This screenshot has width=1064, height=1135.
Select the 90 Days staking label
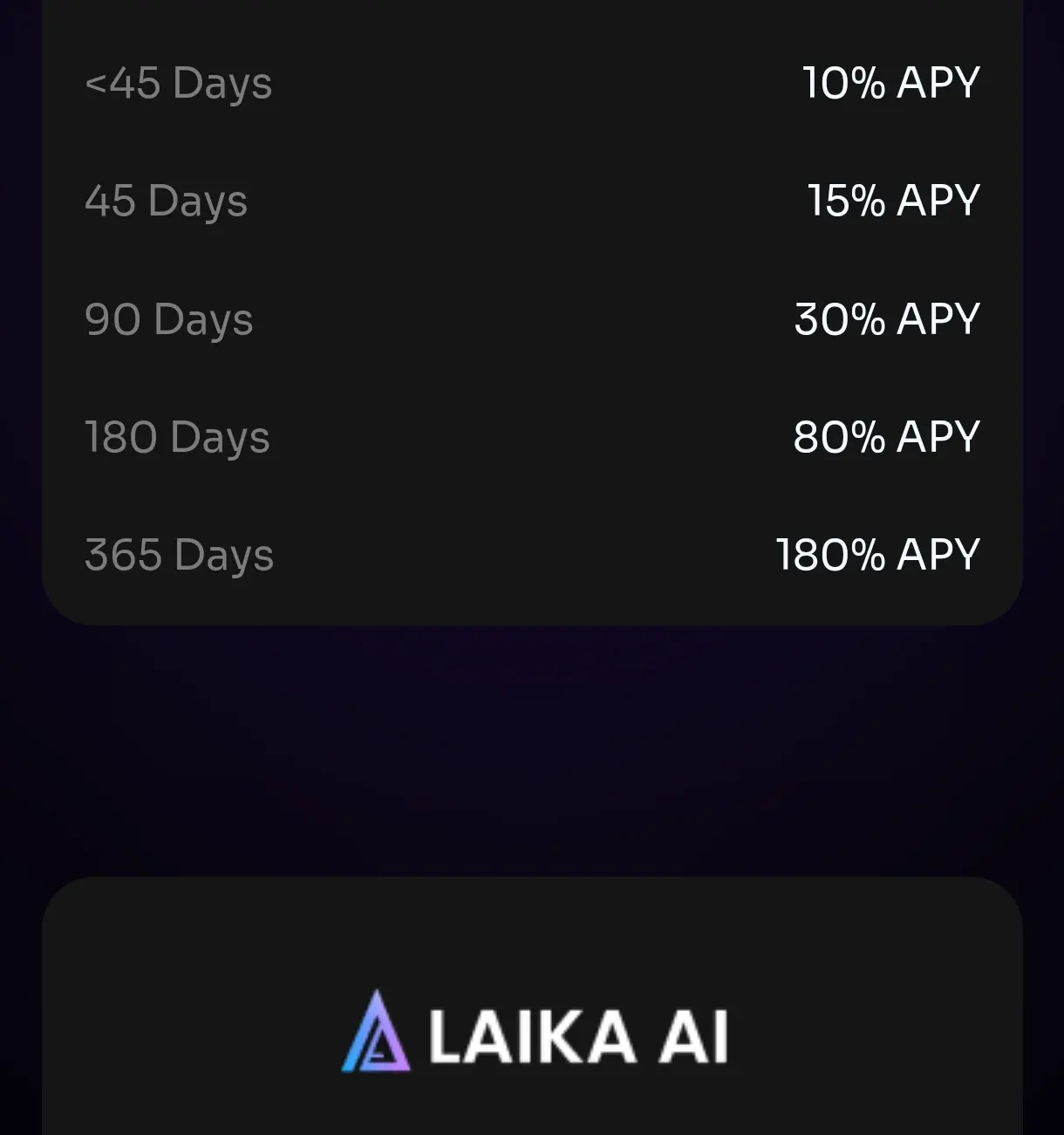169,320
